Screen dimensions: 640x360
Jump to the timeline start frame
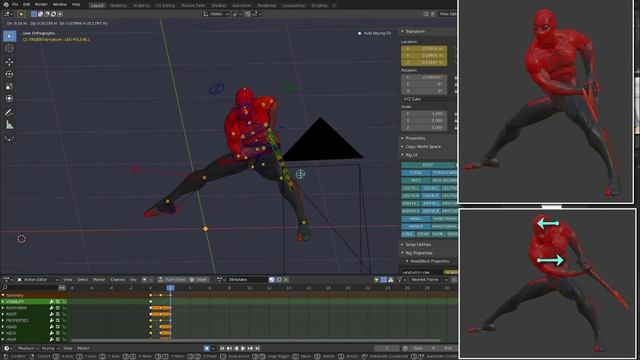click(x=222, y=348)
